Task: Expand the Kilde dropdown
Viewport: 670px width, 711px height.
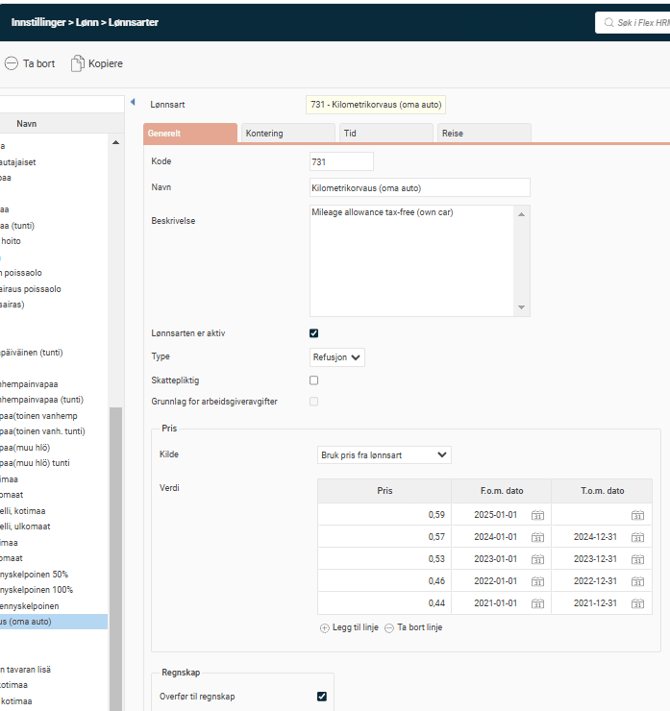Action: [x=383, y=455]
